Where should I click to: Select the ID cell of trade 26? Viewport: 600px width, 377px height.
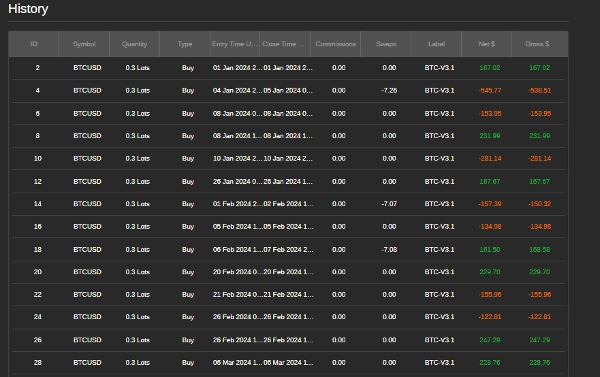(x=38, y=340)
